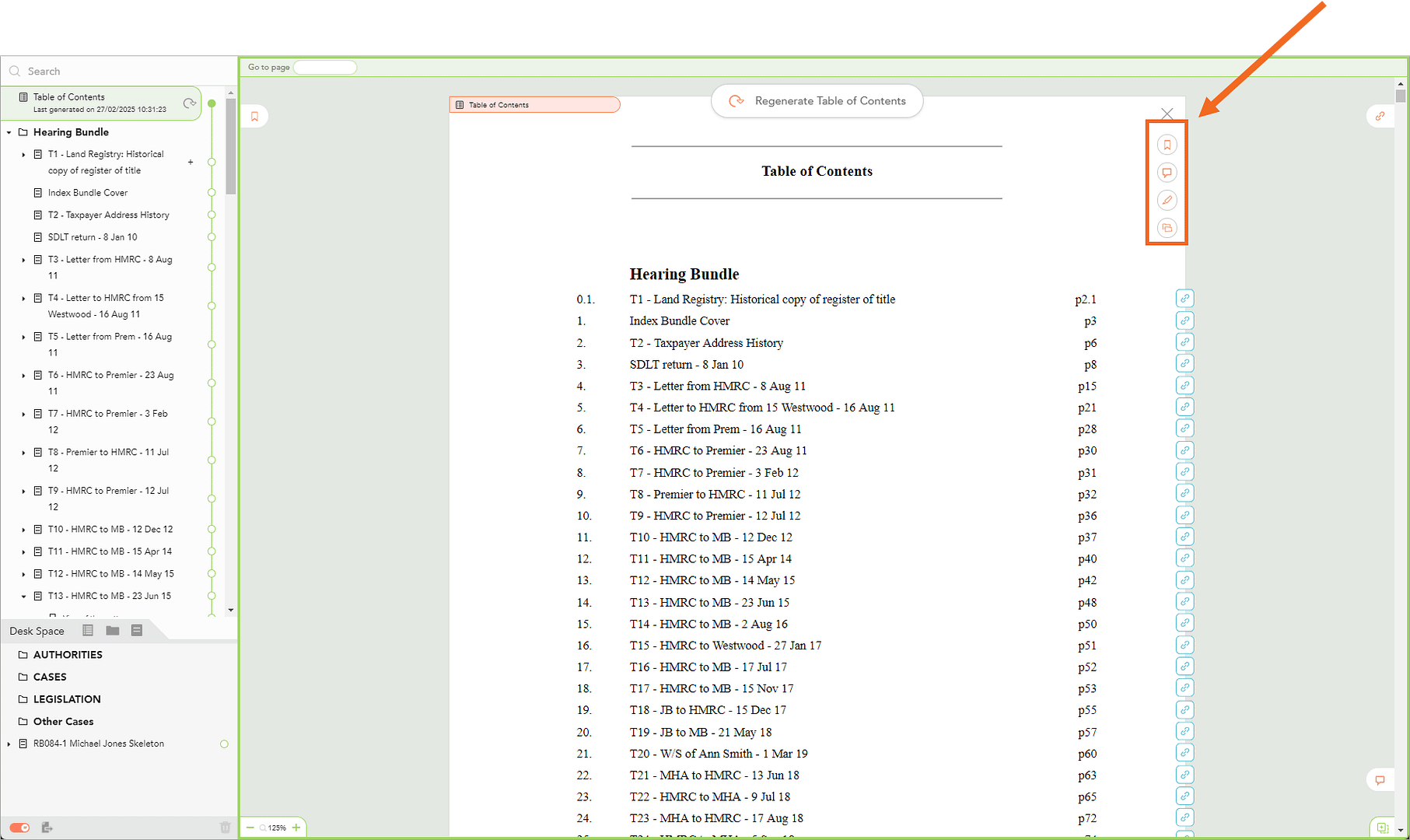Click Regenerate Table of Contents button

(x=817, y=101)
